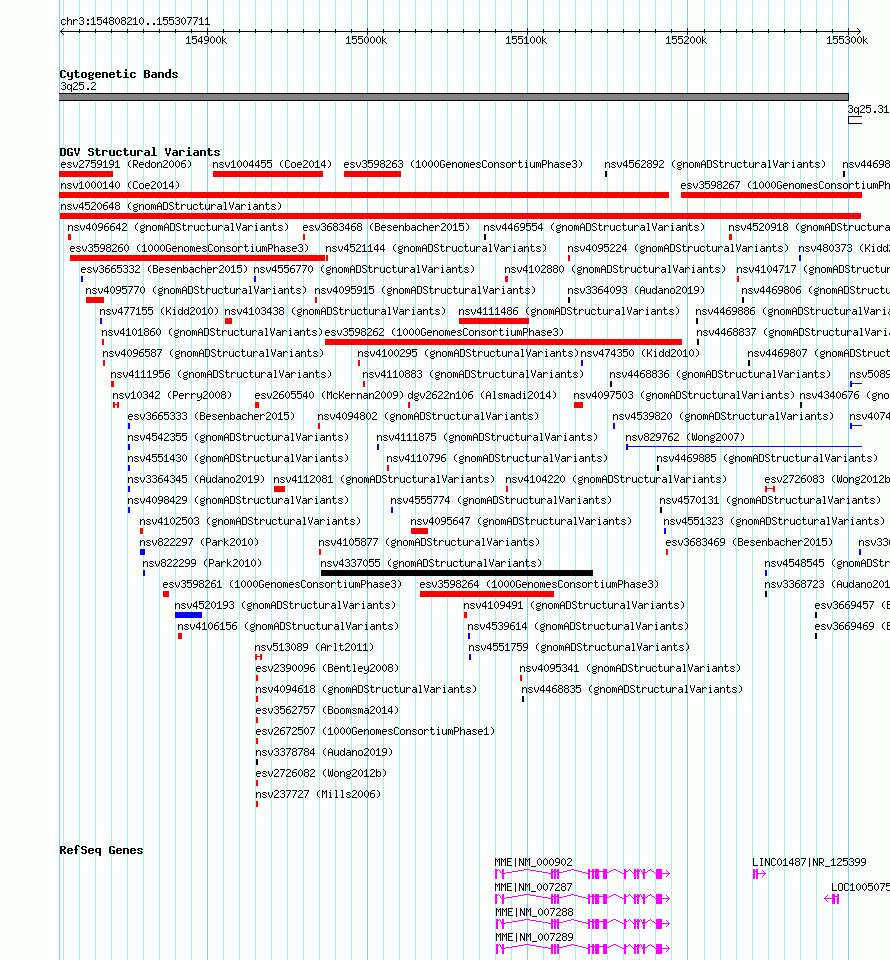890x960 pixels.
Task: Select variant nsv4097503 label
Action: (684, 395)
